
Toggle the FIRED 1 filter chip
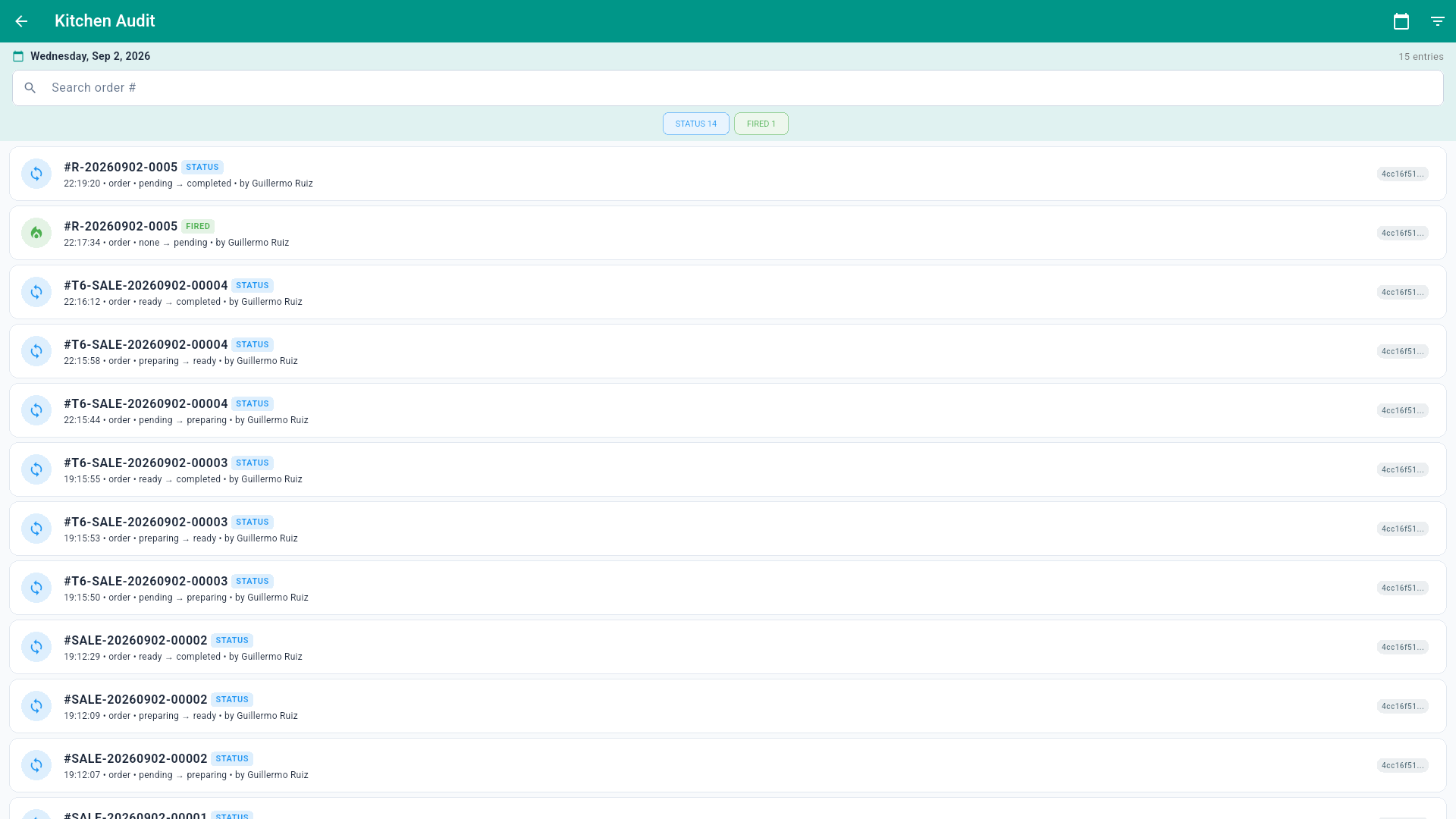(x=761, y=124)
